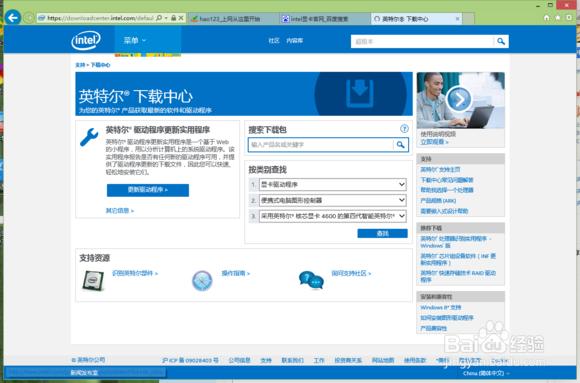Viewport: 580px width, 383px height.
Task: Open the China (简体中文) region selector
Action: [486, 373]
